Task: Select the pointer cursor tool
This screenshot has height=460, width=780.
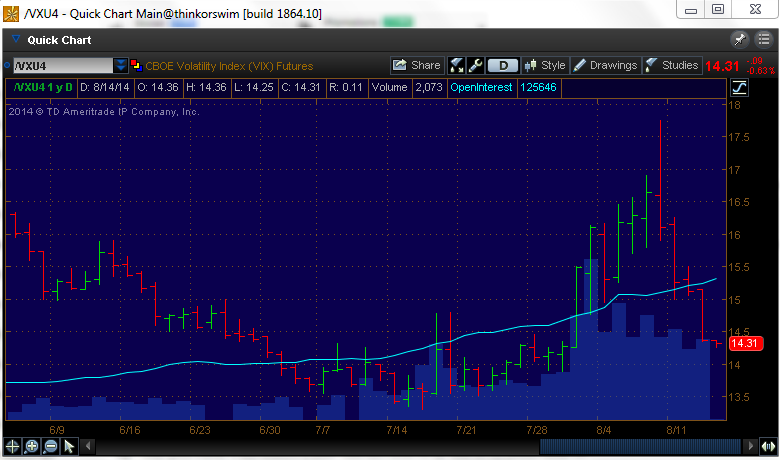Action: [x=69, y=446]
